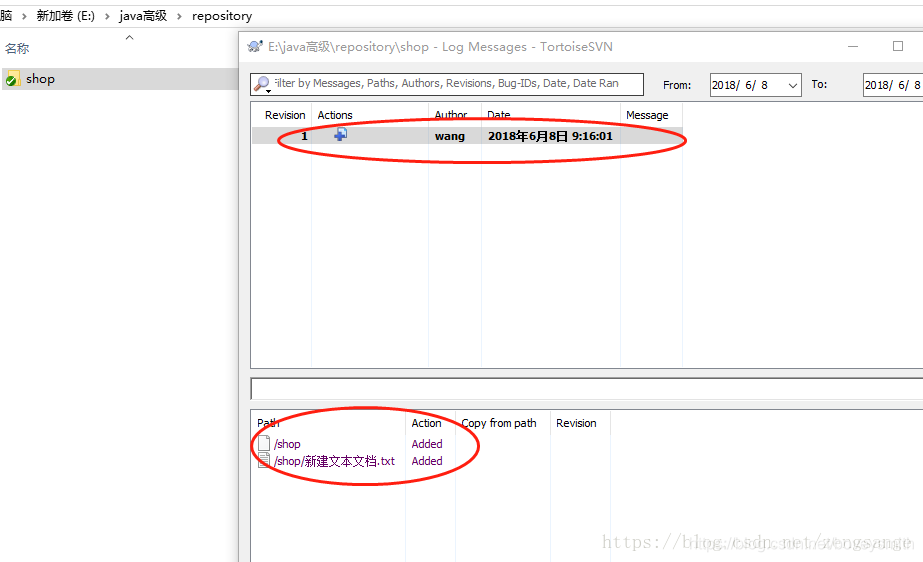
Task: Click the filter by messages input box
Action: tap(447, 84)
